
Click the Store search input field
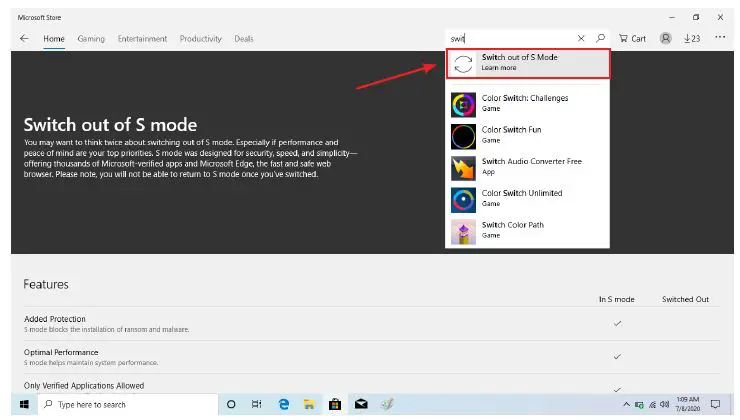coord(510,39)
